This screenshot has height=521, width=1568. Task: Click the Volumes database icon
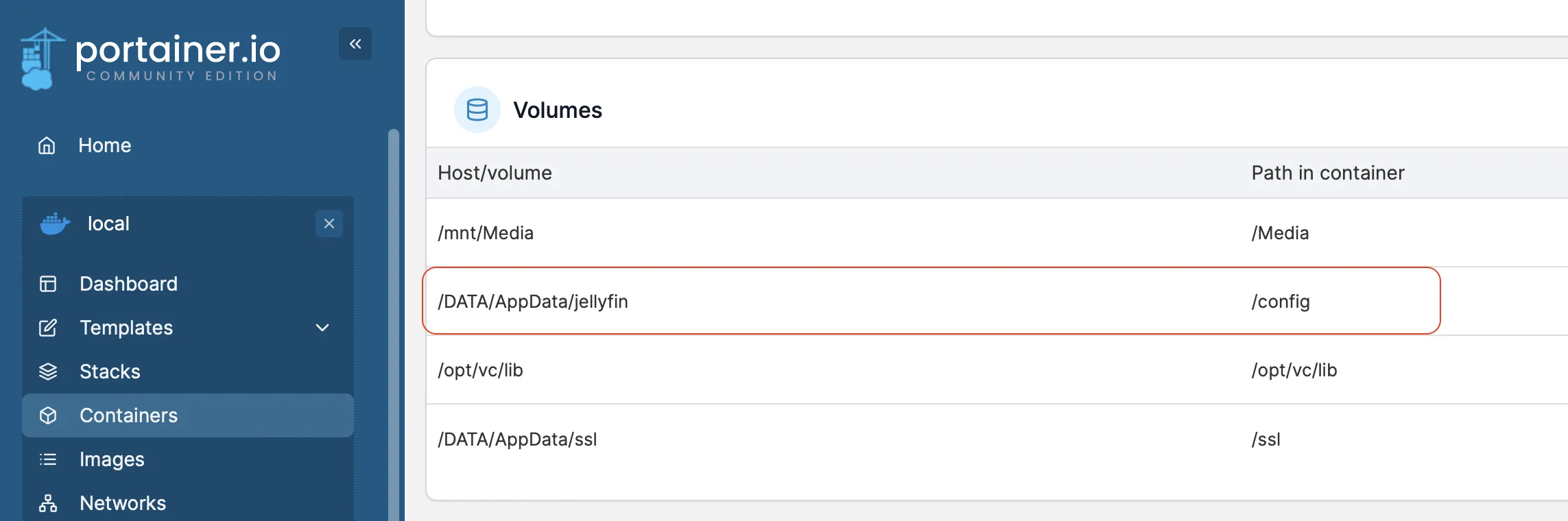477,110
